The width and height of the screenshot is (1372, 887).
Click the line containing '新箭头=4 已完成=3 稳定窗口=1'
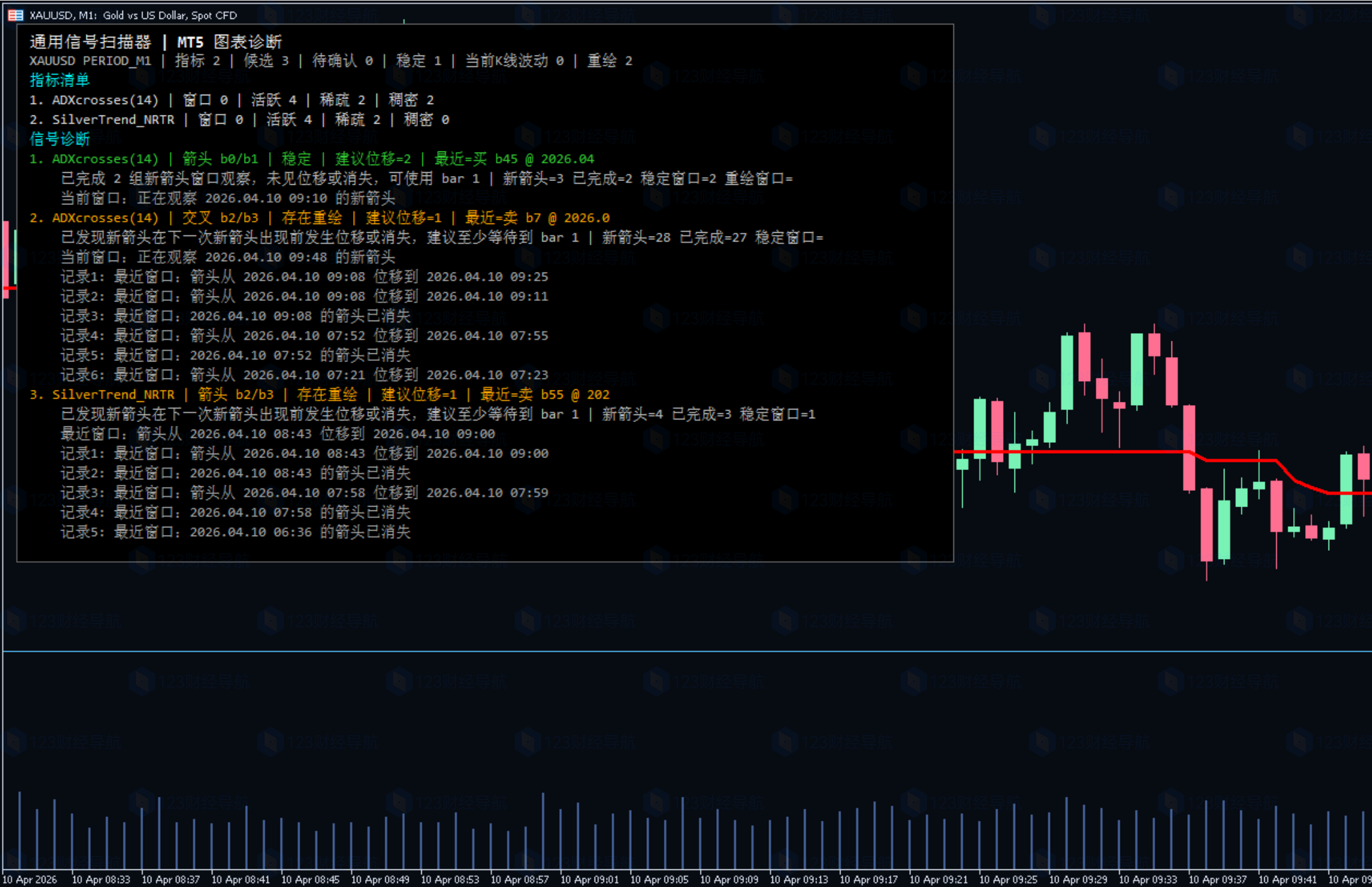click(438, 414)
